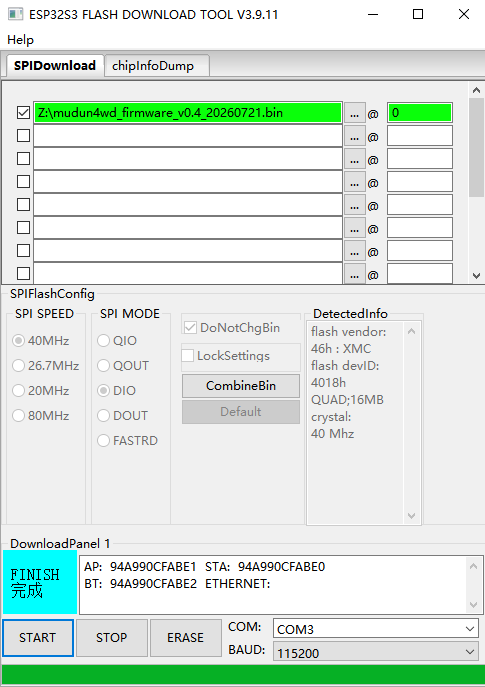Tick the second file row checkbox

coord(23,135)
